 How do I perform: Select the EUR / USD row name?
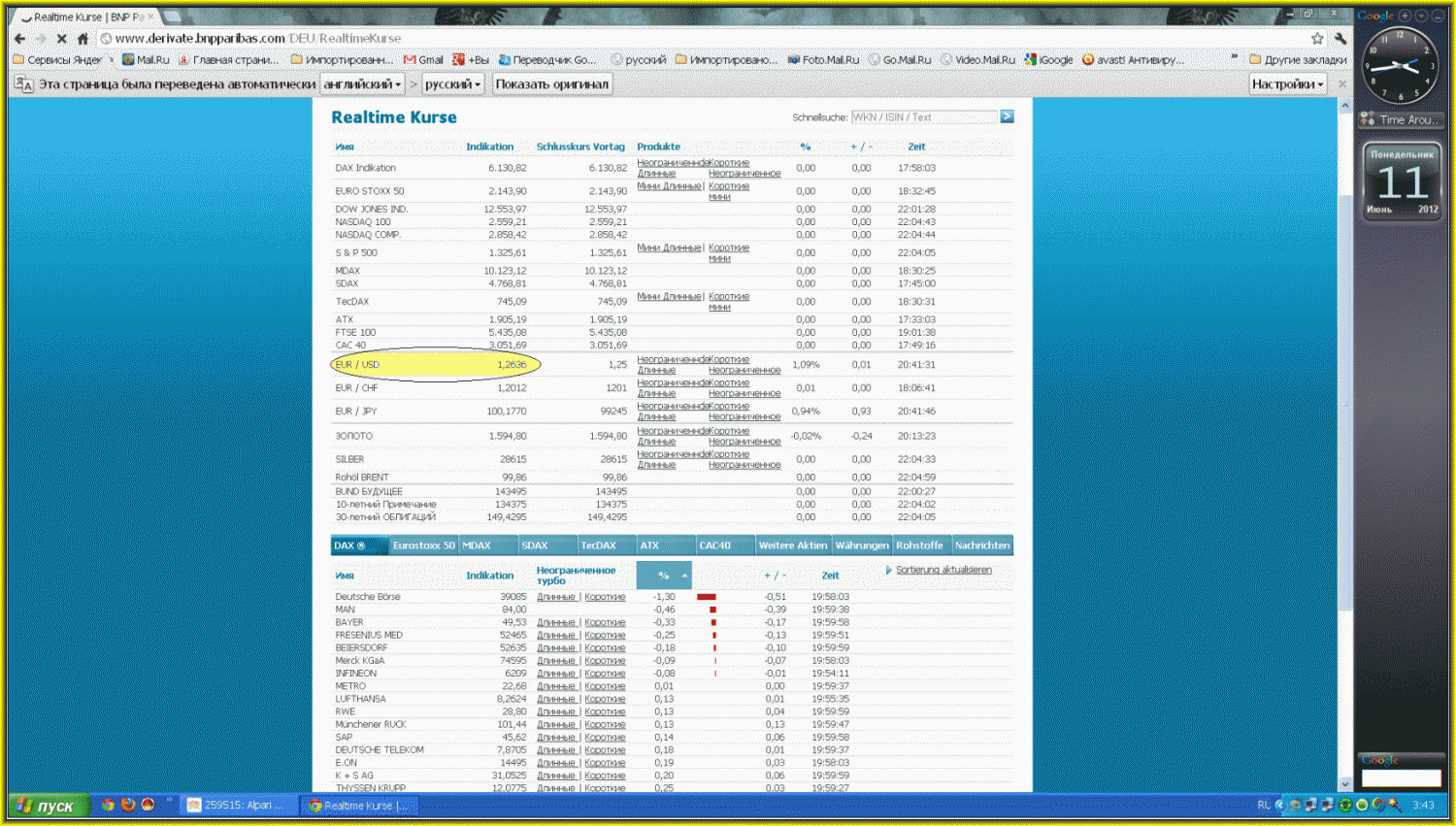point(357,365)
